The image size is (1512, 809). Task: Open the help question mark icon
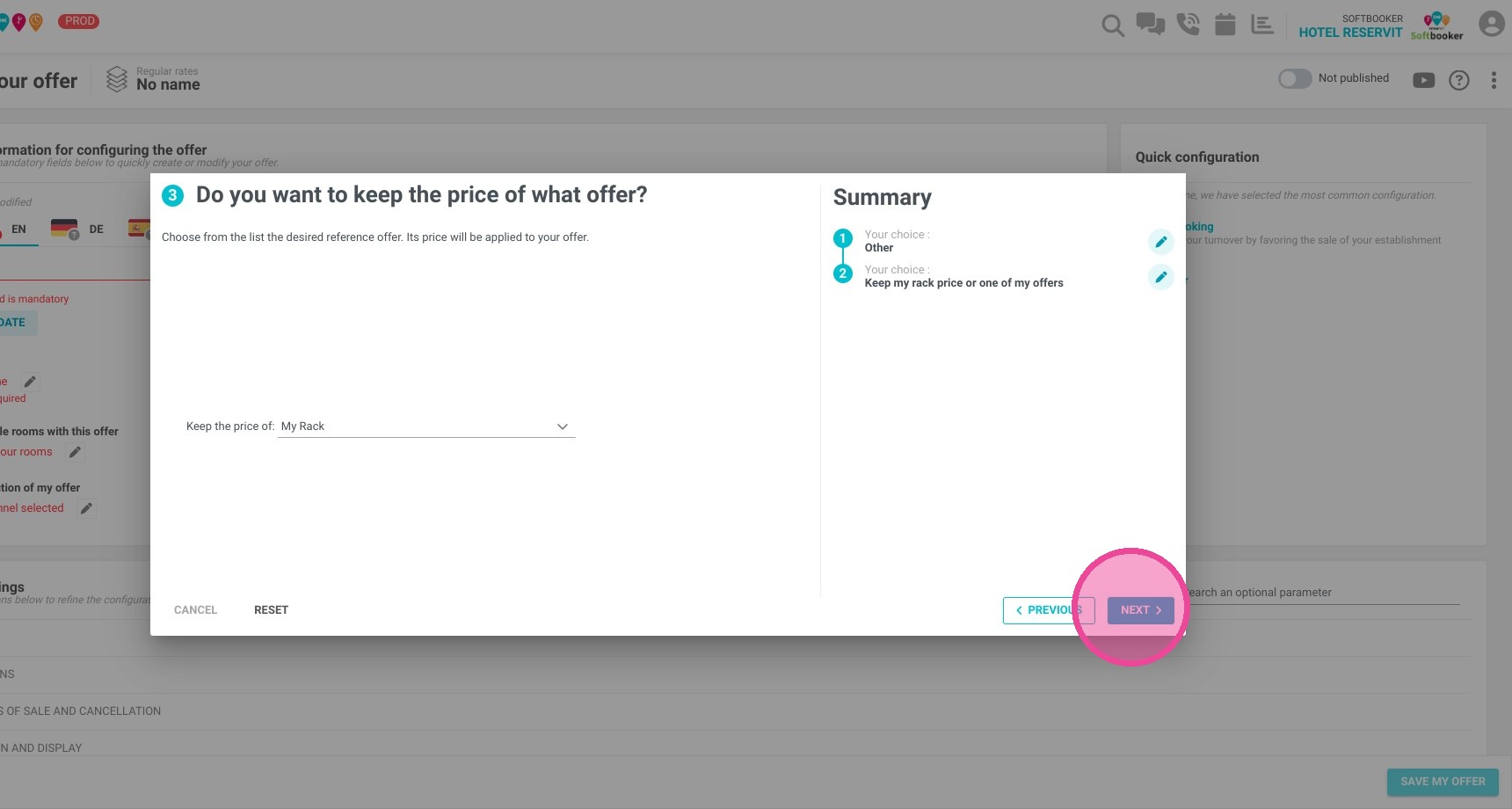(1459, 80)
